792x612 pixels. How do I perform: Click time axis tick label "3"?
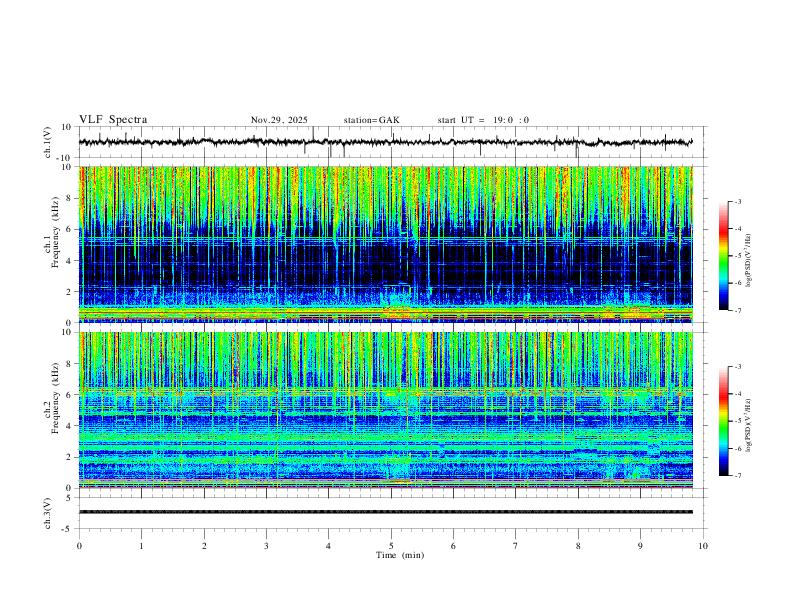point(266,546)
